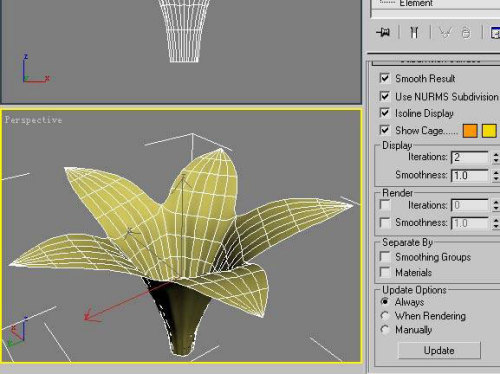Click Display Smoothness value field
This screenshot has height=374, width=500.
click(x=470, y=175)
